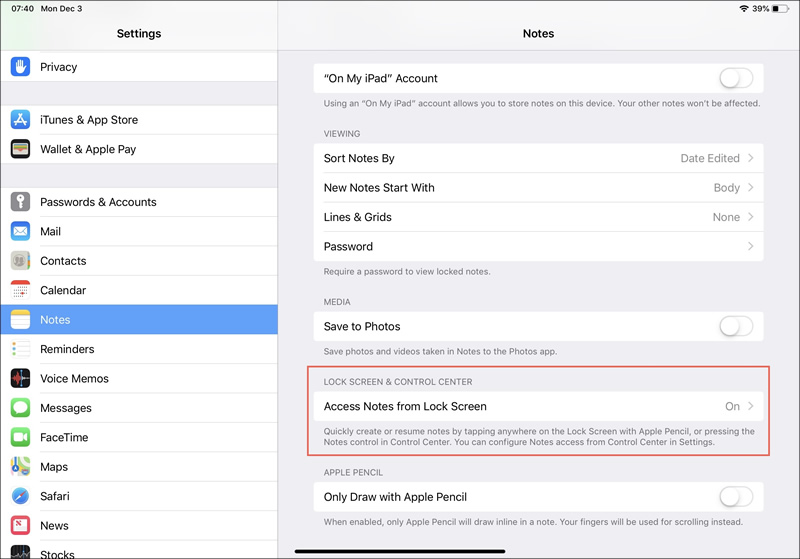The height and width of the screenshot is (559, 800).
Task: Tap the Wallet & Apple Pay icon
Action: pos(21,149)
